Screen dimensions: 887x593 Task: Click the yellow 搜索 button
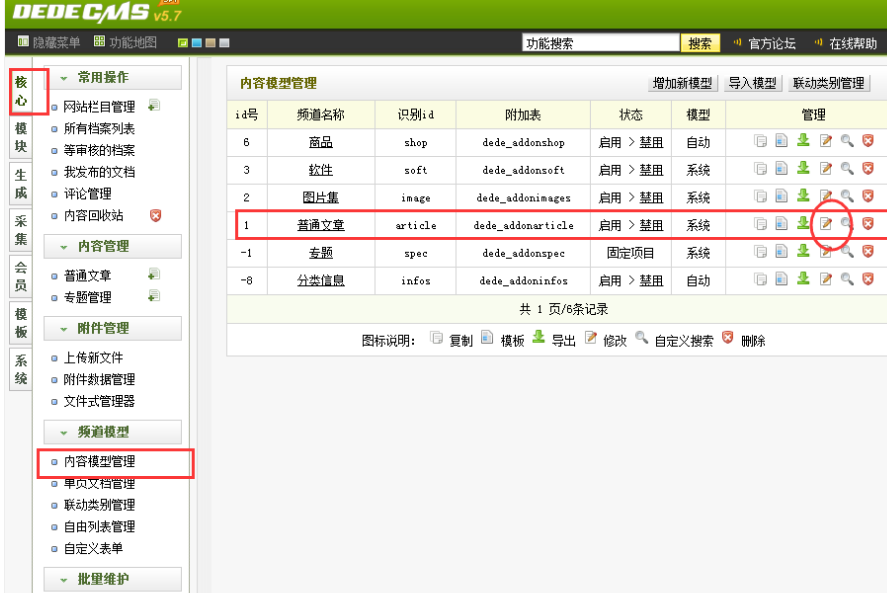[700, 43]
